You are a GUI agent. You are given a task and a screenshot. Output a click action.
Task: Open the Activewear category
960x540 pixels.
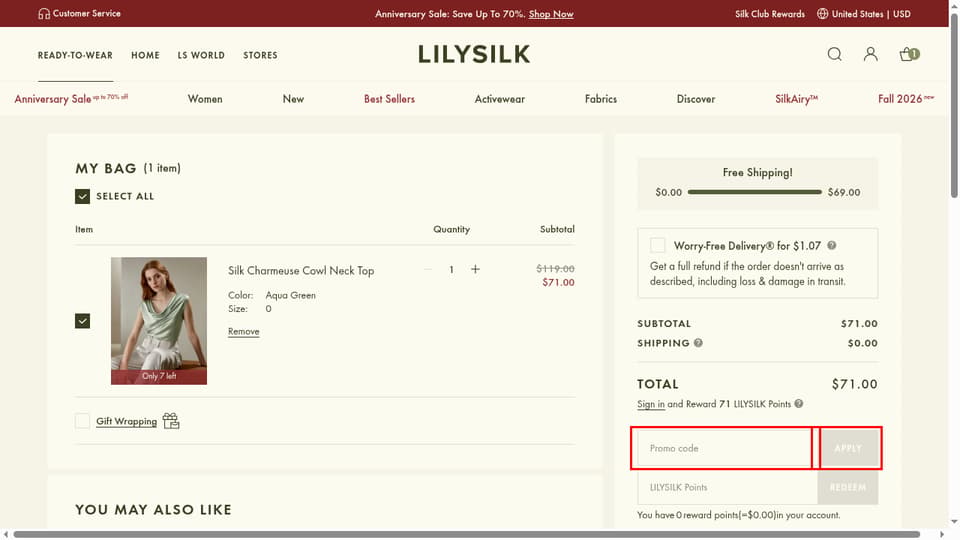pos(500,99)
